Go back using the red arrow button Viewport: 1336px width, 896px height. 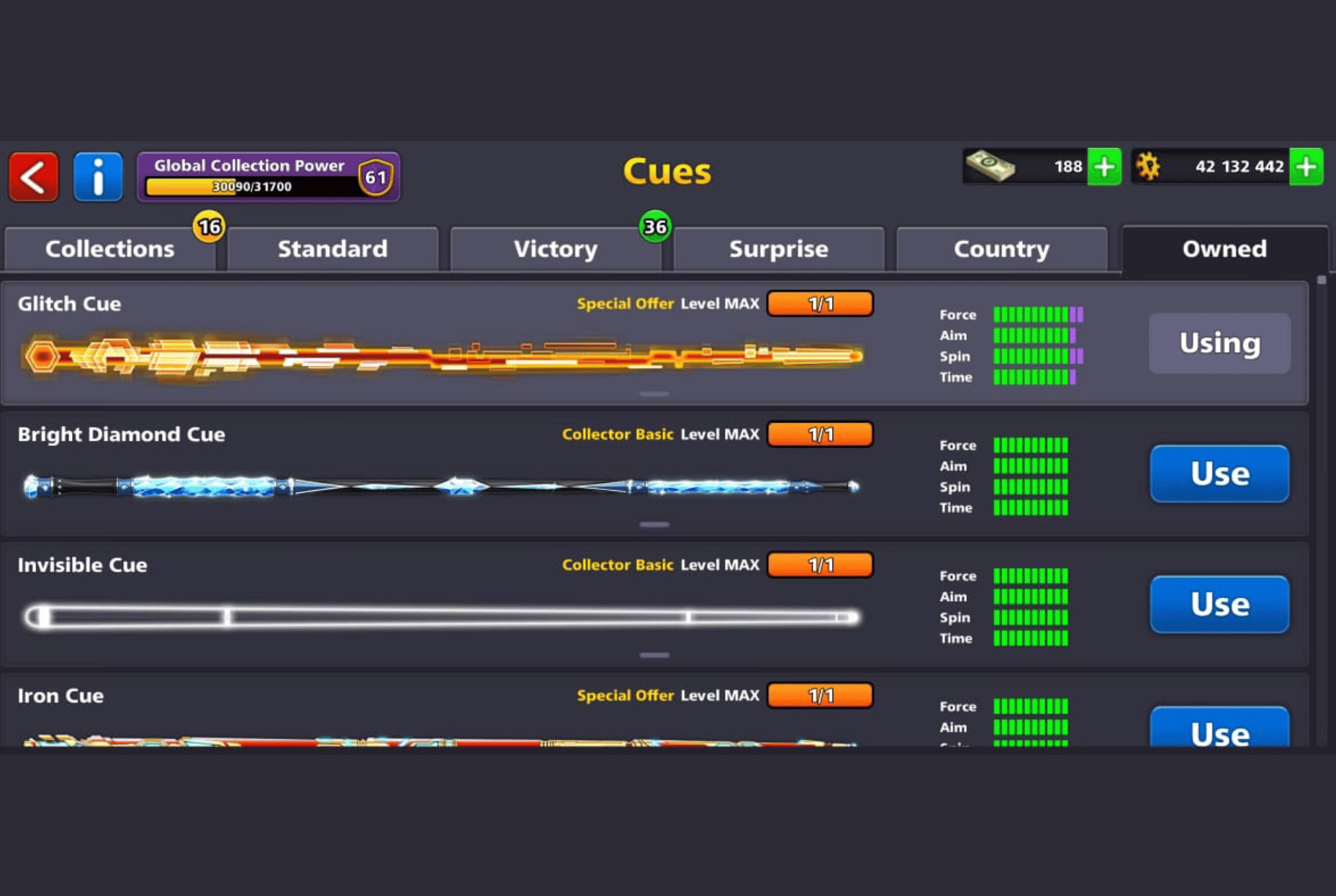(x=33, y=177)
